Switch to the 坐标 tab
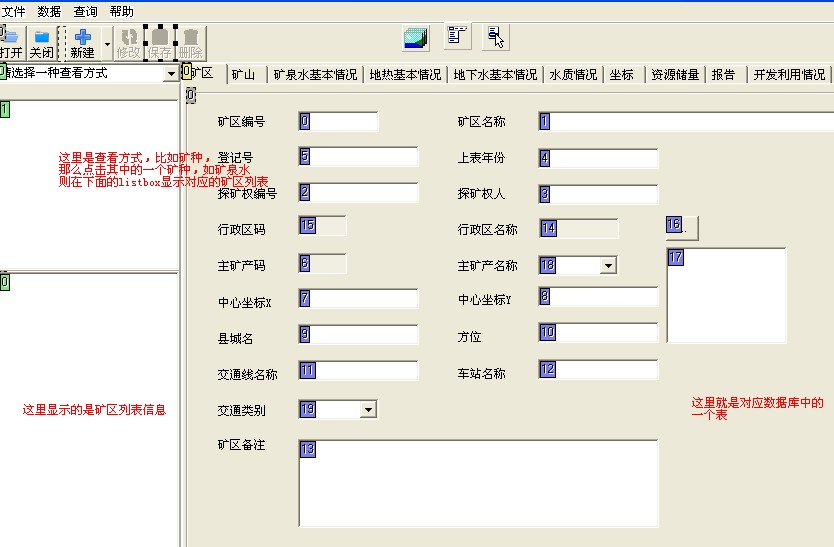The height and width of the screenshot is (547, 834). click(x=622, y=74)
